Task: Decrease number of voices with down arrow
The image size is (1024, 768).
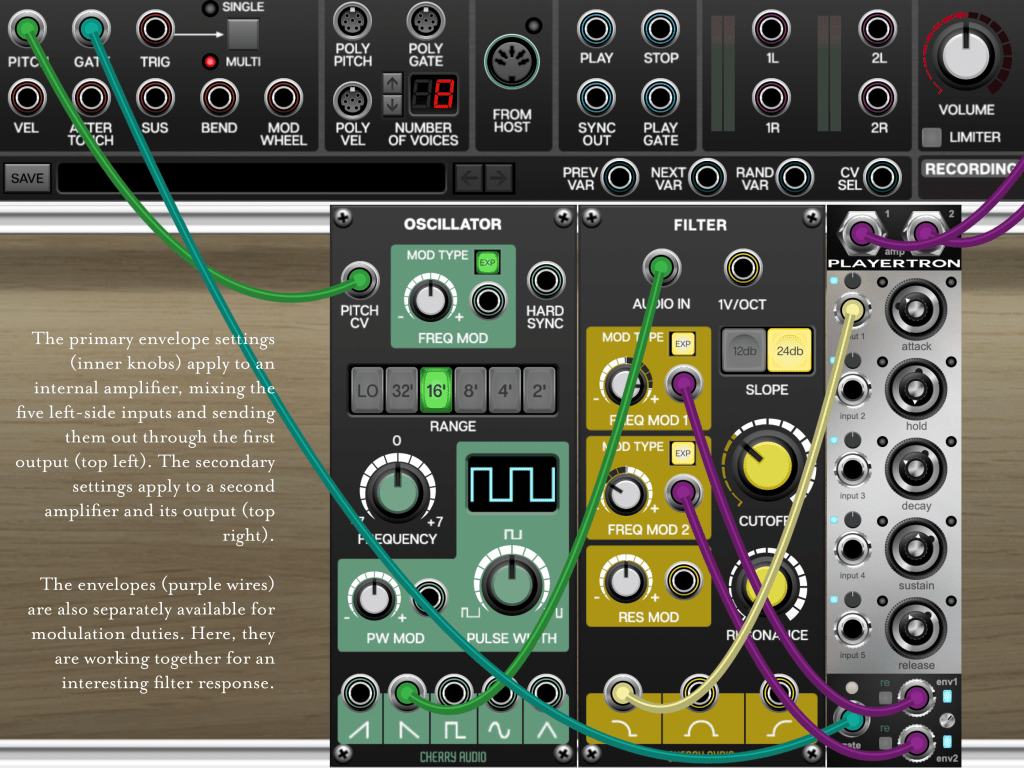Action: pyautogui.click(x=393, y=103)
